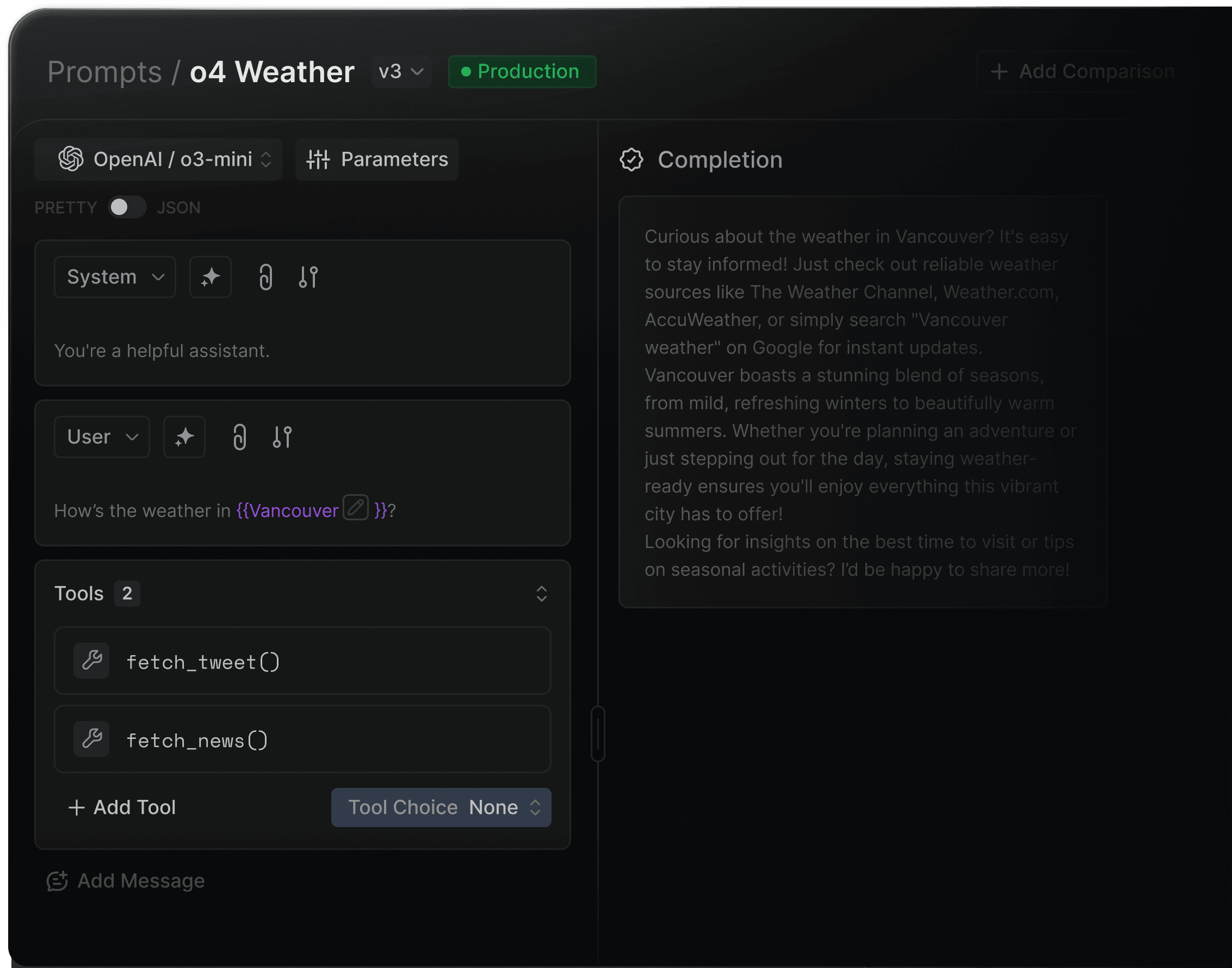The image size is (1232, 968).
Task: Click wrench icon for fetch_news tool
Action: (91, 739)
